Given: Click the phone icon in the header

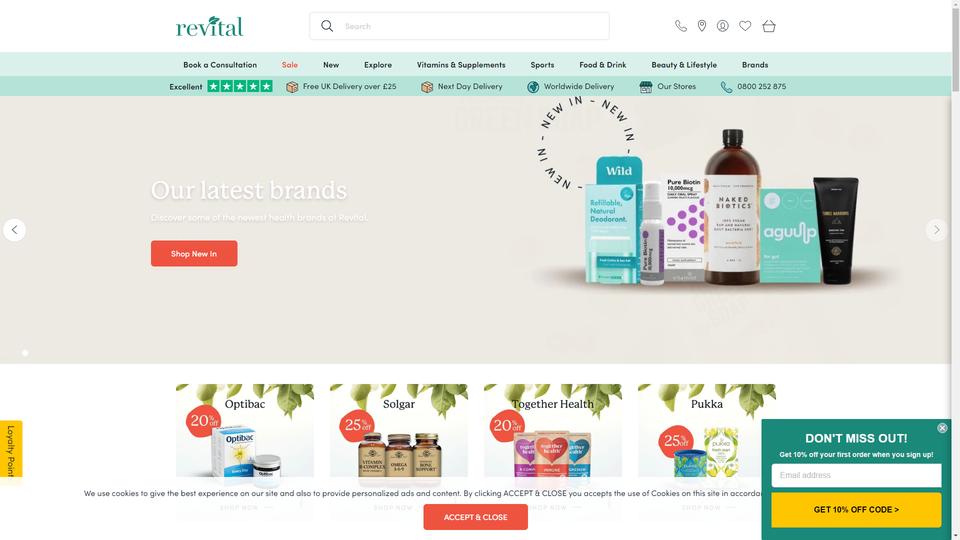Looking at the screenshot, I should [x=681, y=26].
